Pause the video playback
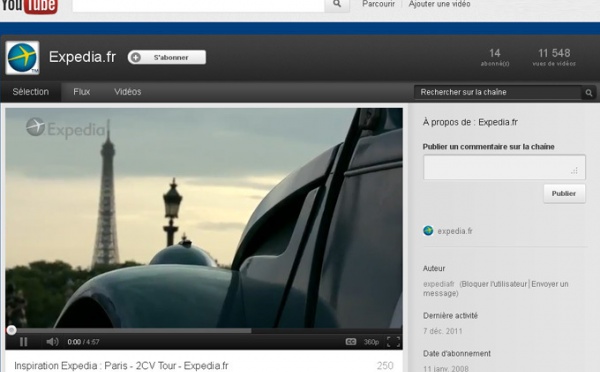Image resolution: width=600 pixels, height=372 pixels. click(x=23, y=342)
